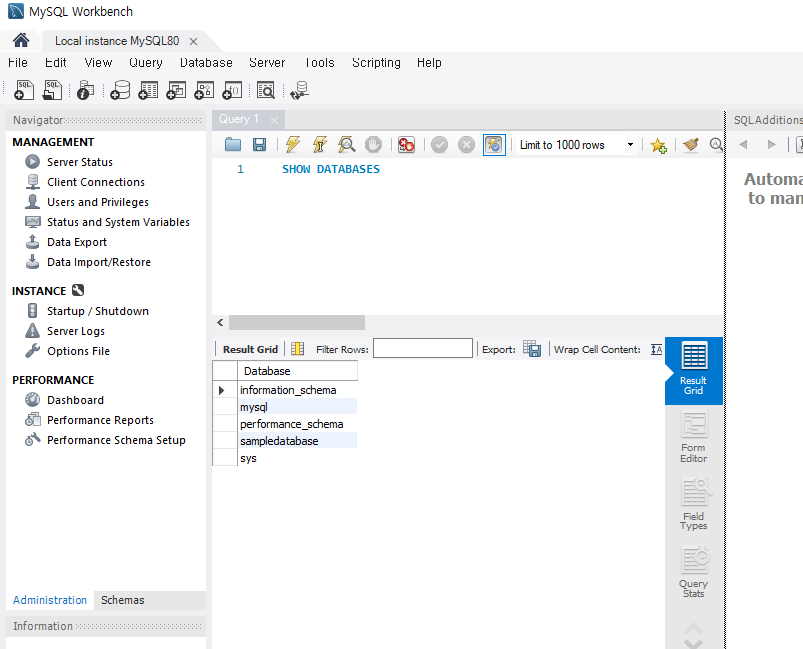Switch to the Schemas navigator tab
Image resolution: width=803 pixels, height=649 pixels.
click(x=122, y=600)
